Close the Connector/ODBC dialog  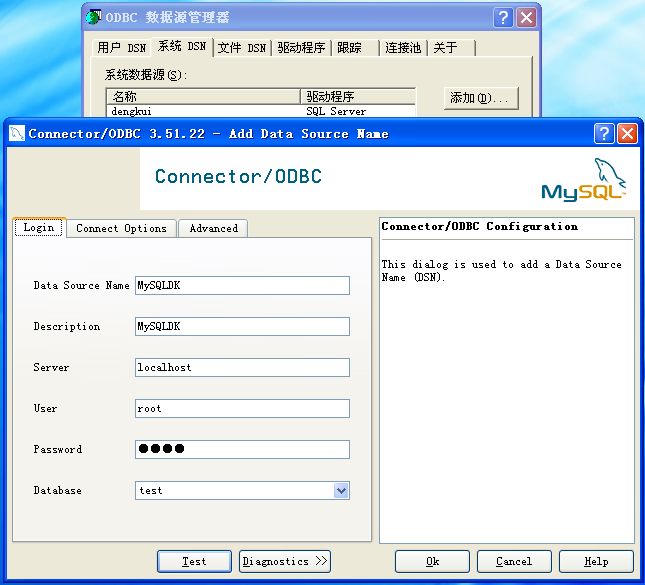coord(627,134)
